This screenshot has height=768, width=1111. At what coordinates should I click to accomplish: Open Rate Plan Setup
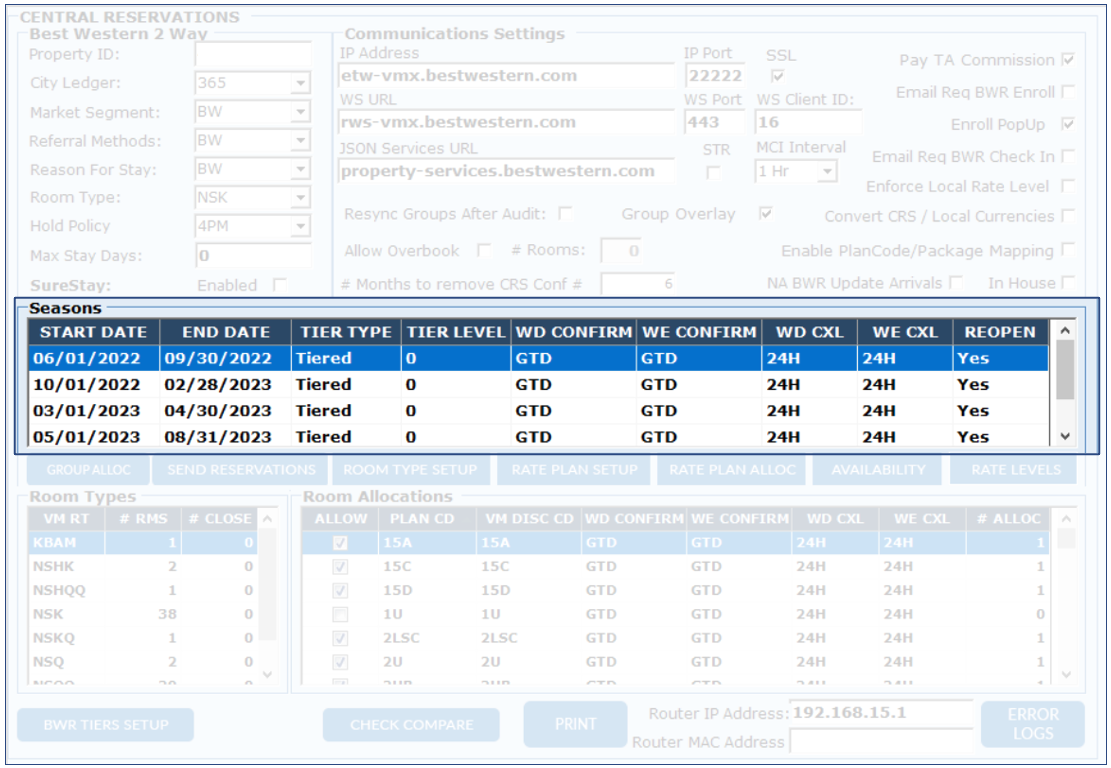[x=574, y=469]
